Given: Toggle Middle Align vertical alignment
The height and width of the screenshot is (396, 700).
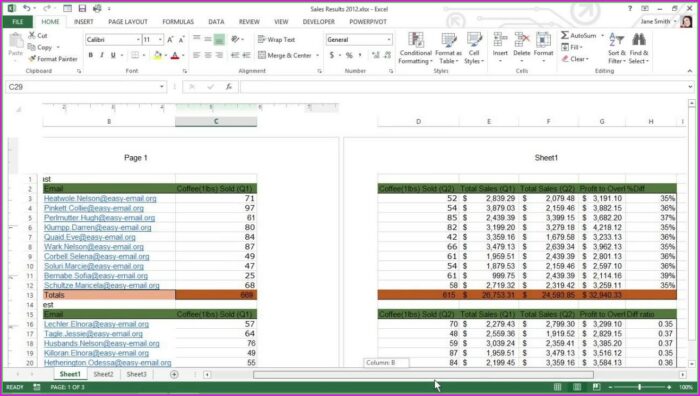Looking at the screenshot, I should [208, 40].
